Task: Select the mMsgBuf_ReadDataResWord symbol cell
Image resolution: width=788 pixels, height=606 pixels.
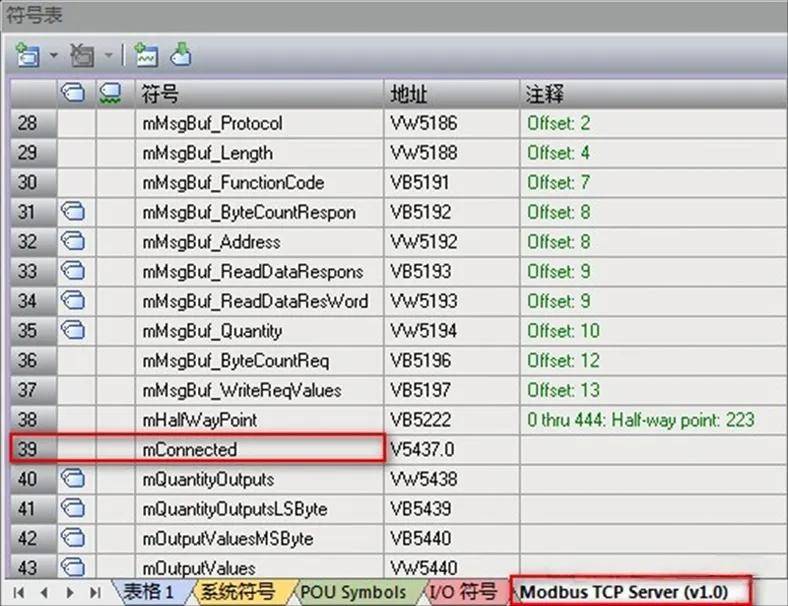Action: point(259,301)
